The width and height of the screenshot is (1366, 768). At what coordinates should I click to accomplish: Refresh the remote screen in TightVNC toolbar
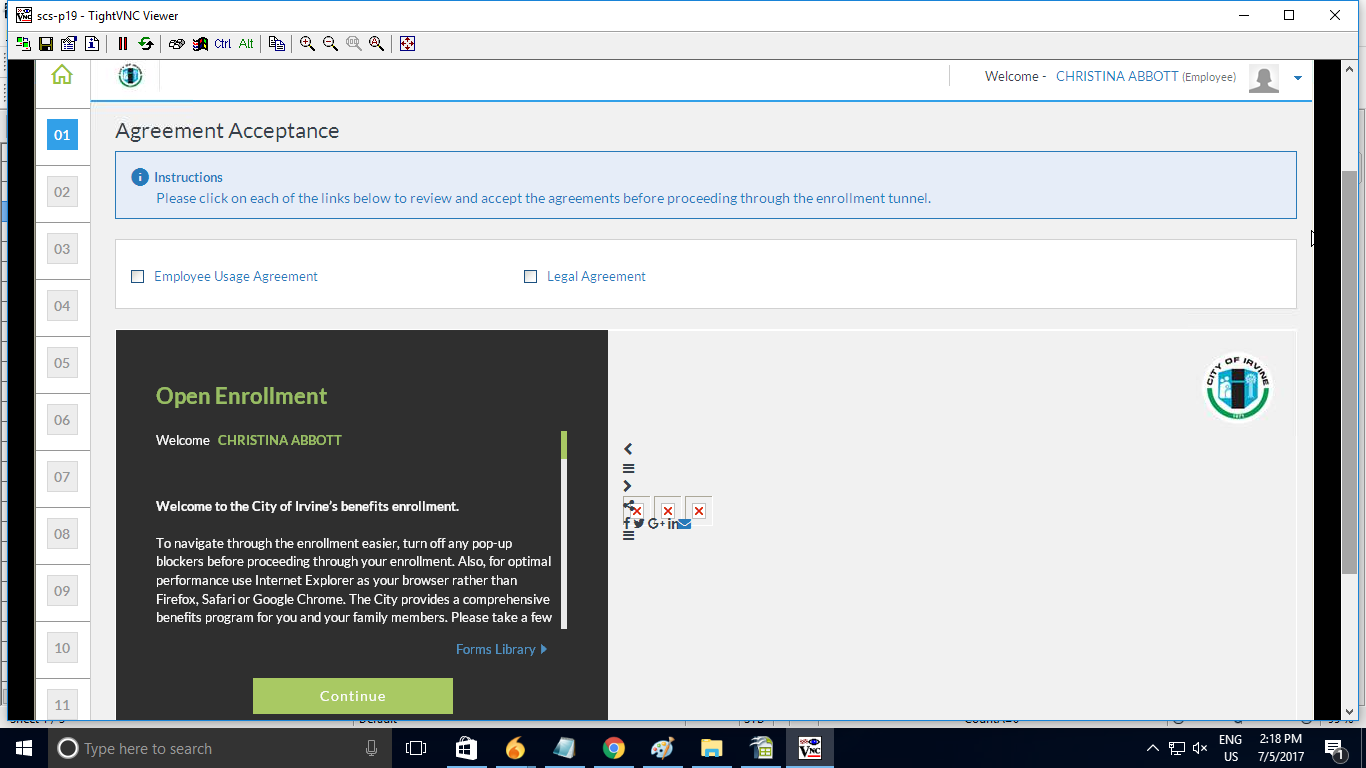147,43
